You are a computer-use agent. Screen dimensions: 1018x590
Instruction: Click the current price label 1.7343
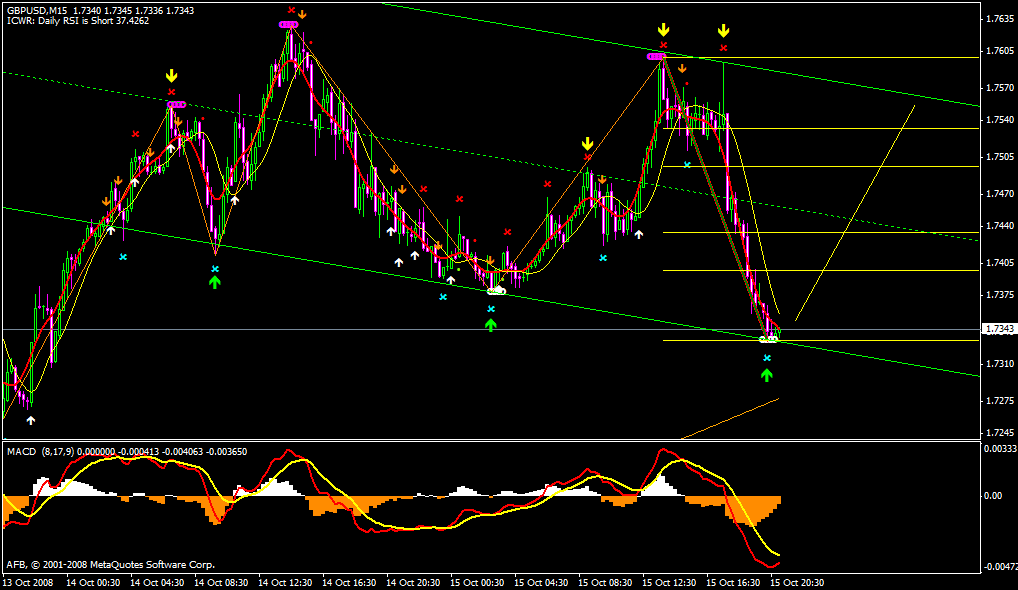click(x=997, y=329)
